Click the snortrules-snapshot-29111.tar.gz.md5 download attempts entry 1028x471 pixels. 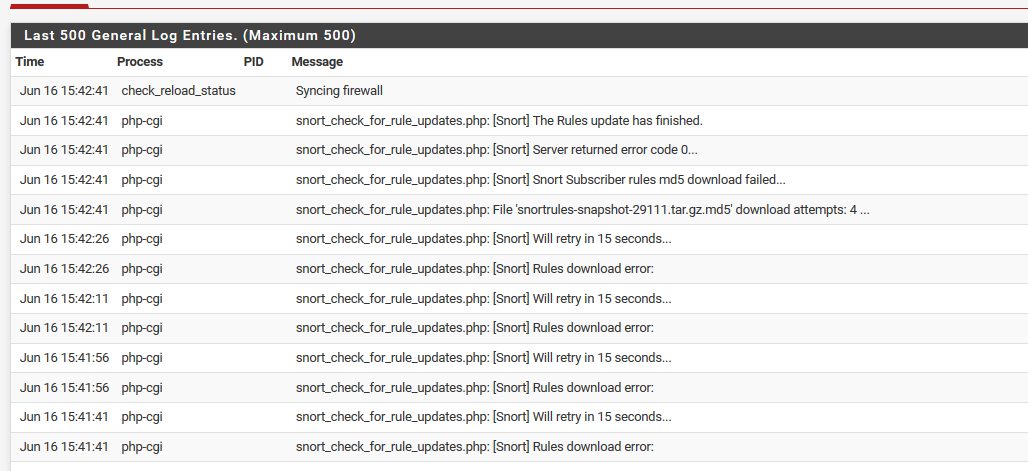582,210
